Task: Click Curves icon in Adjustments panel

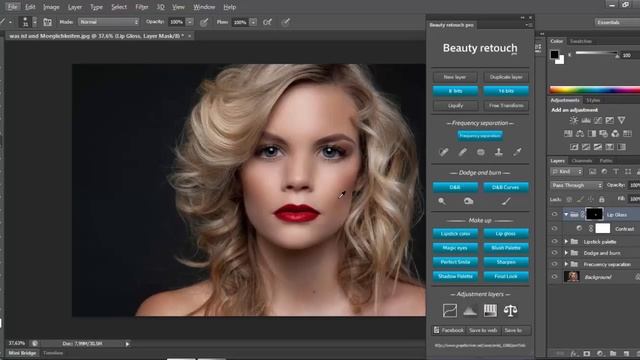Action: 598,120
